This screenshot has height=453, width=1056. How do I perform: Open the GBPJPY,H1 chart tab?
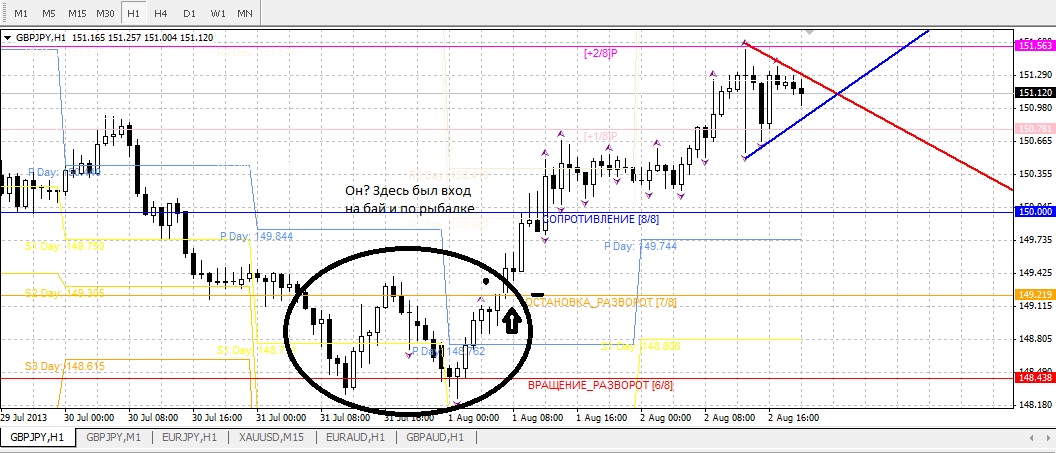pos(38,437)
